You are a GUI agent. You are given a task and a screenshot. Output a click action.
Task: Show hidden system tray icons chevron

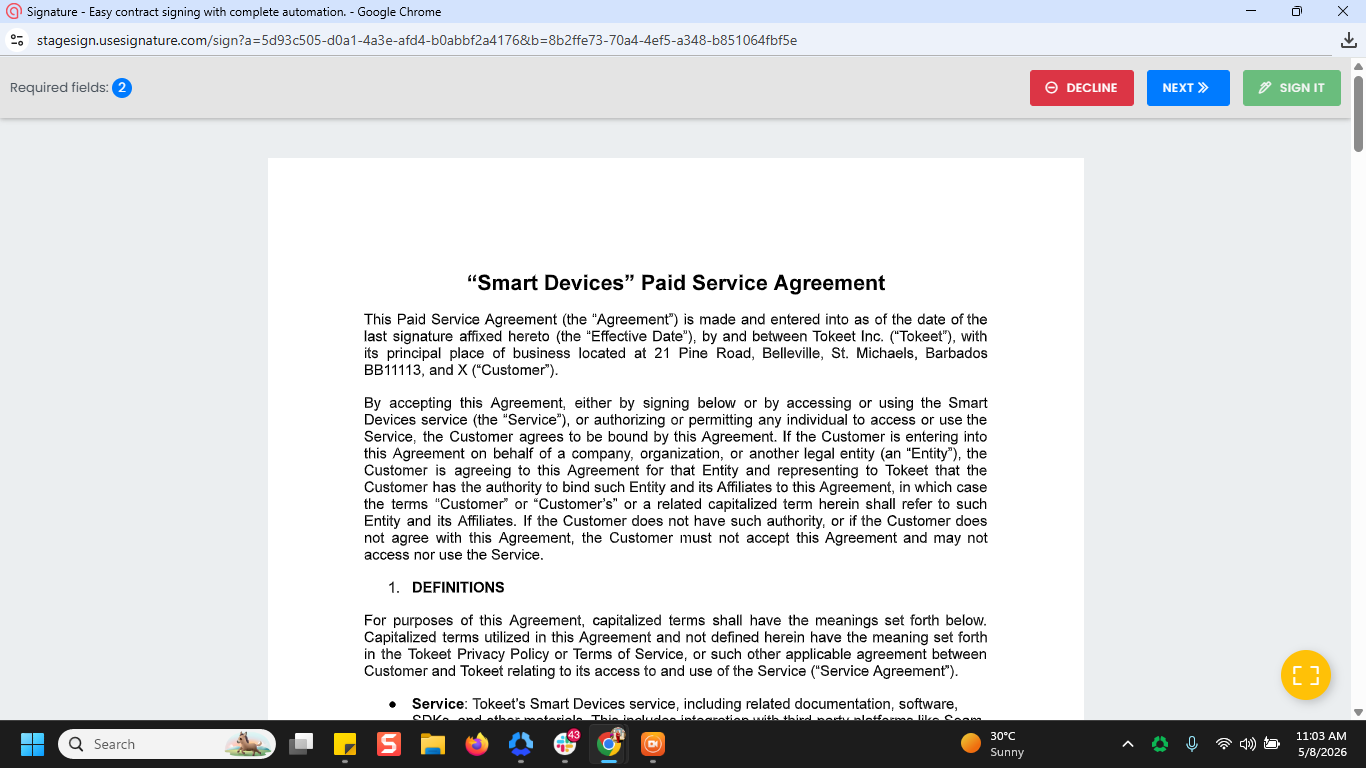pos(1128,744)
